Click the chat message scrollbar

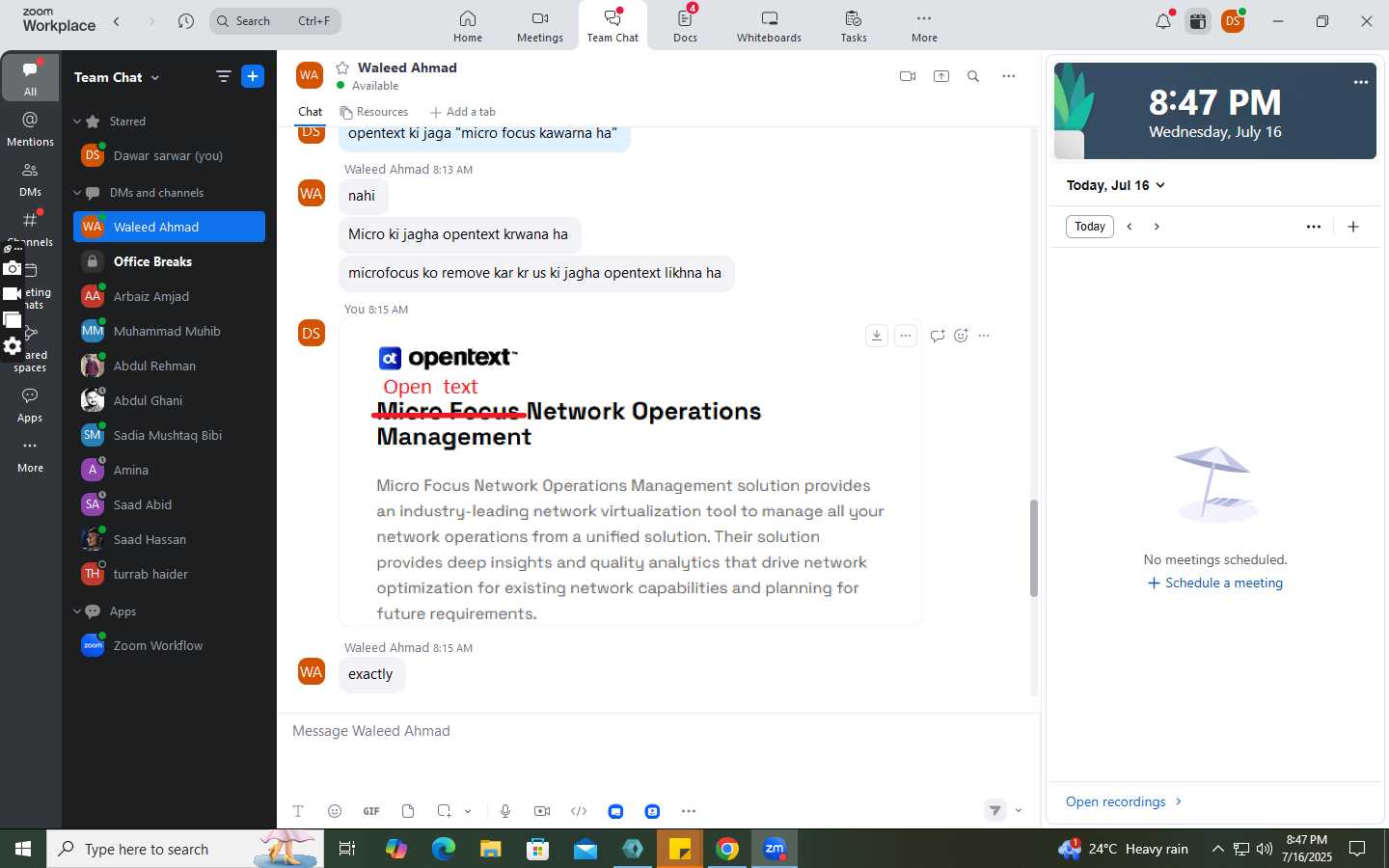click(x=1033, y=548)
